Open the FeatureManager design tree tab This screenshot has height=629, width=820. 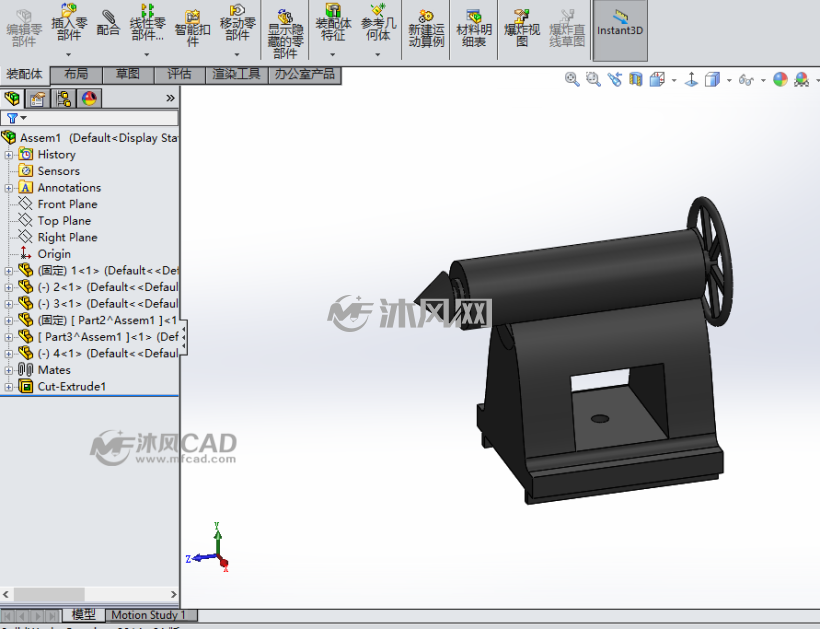[x=12, y=98]
